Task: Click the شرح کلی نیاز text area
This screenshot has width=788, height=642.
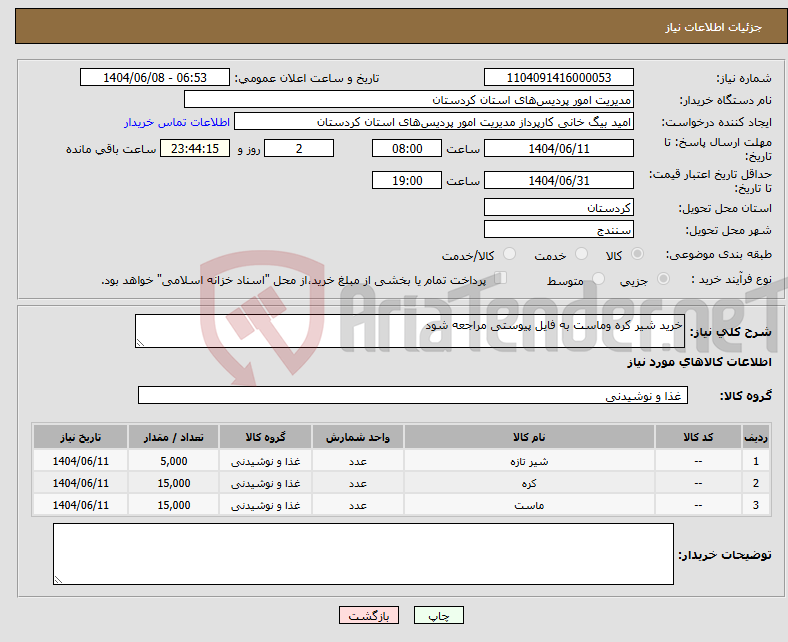Action: [409, 332]
